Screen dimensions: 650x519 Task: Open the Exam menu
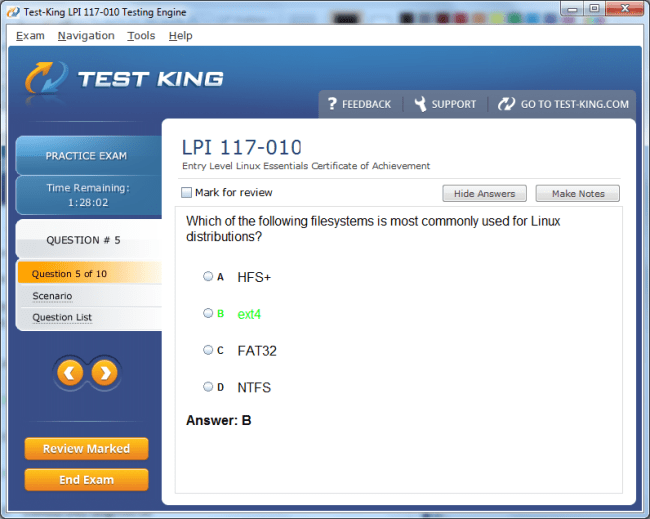pos(30,36)
